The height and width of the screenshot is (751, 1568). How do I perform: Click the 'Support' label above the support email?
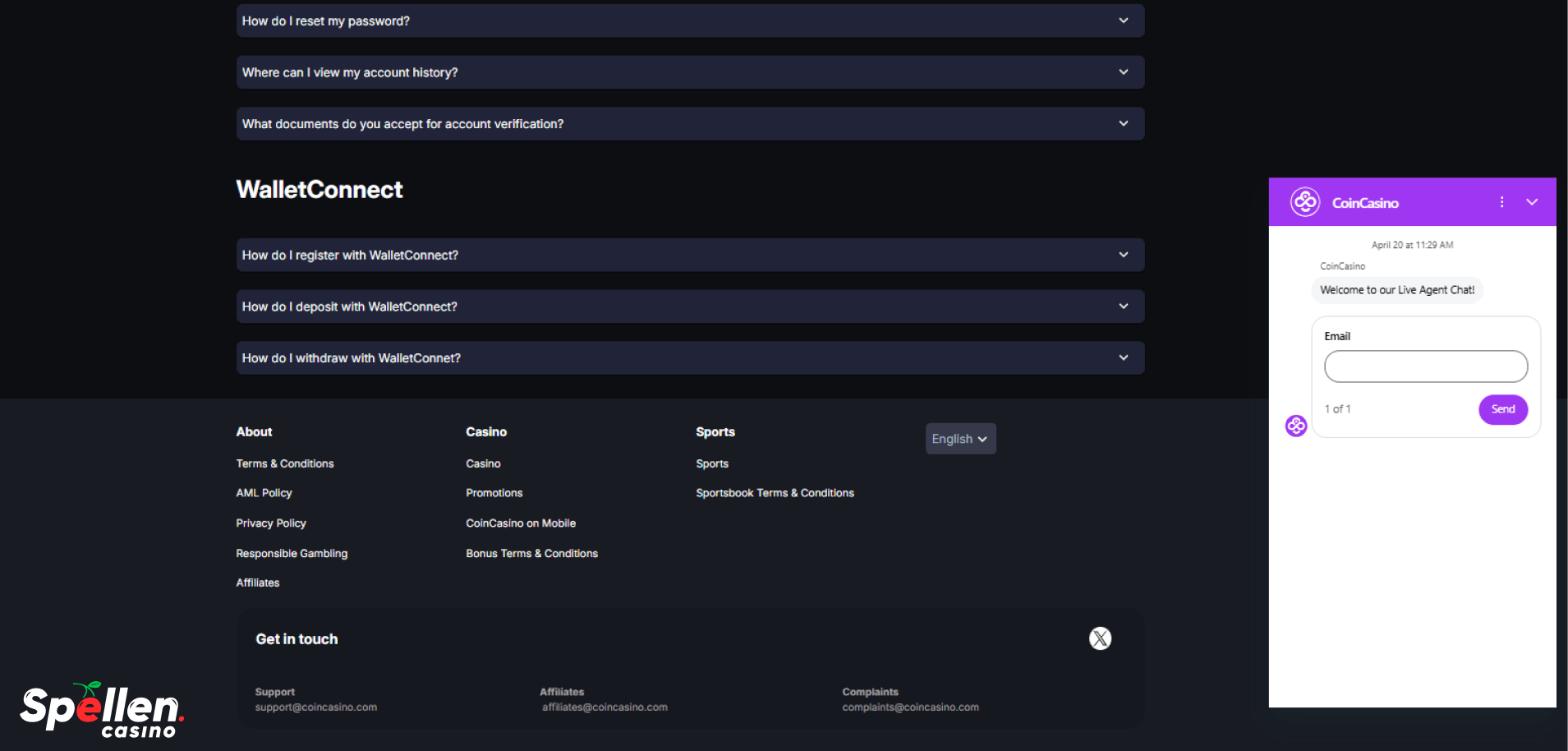(x=274, y=692)
